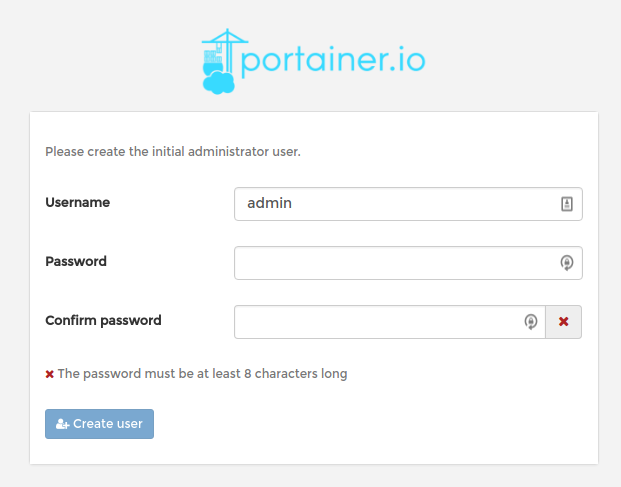Screen dimensions: 621x487
Task: Click the initial administrator instruction text
Action: pos(173,153)
